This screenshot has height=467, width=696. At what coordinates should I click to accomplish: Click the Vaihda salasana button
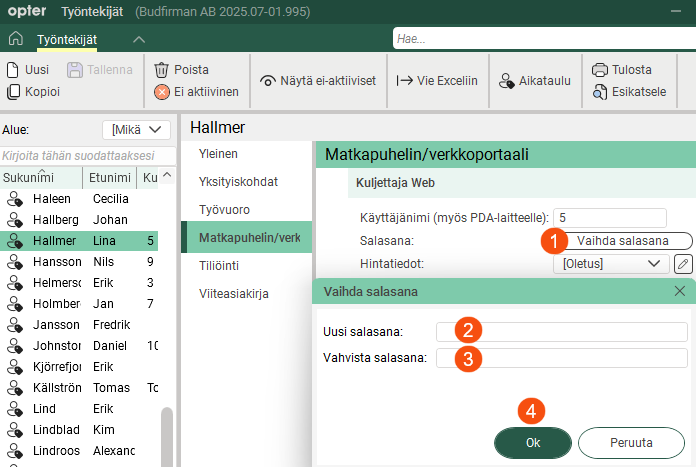click(622, 241)
